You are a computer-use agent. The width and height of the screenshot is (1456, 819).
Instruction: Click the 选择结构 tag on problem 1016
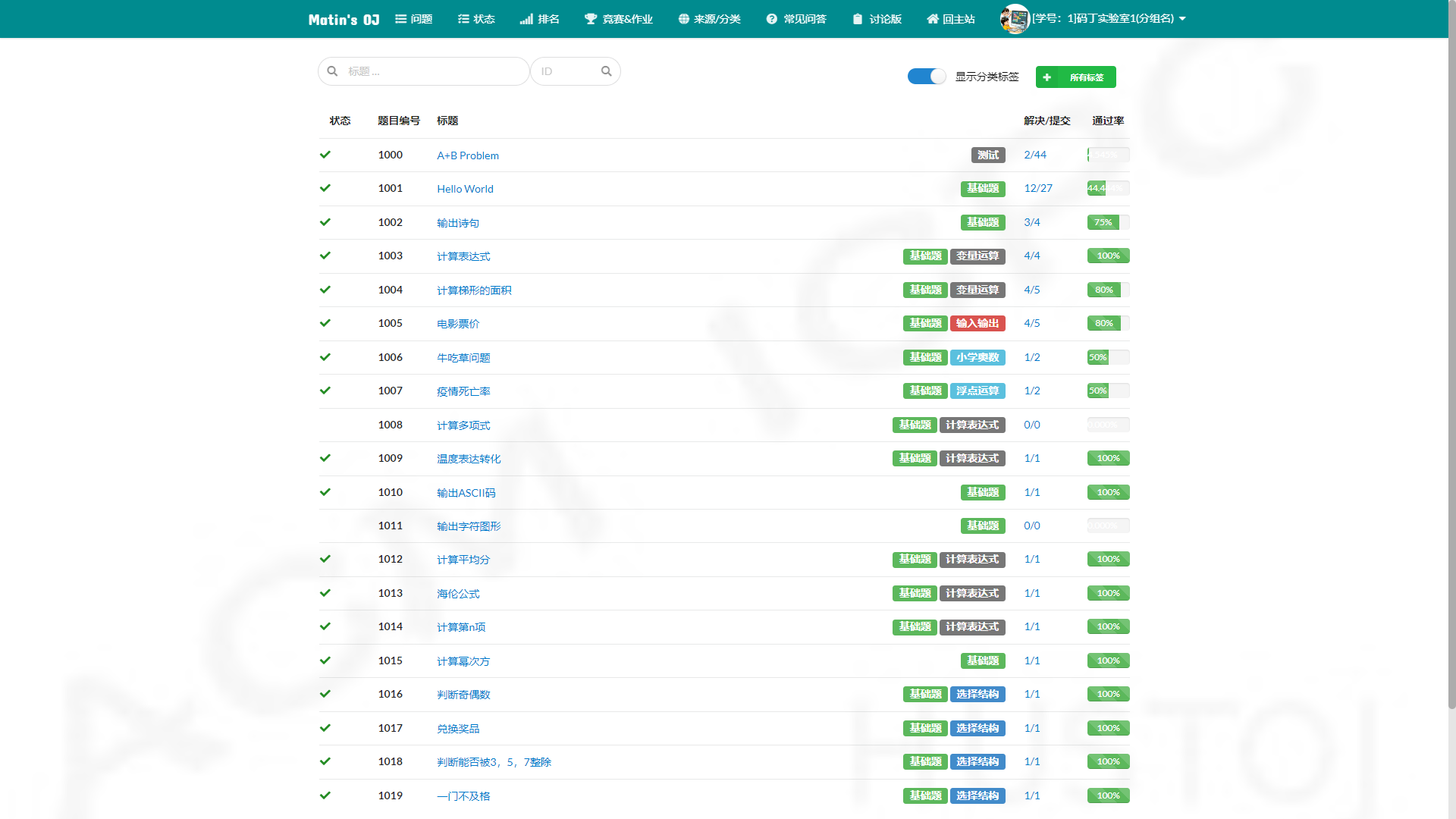click(977, 694)
